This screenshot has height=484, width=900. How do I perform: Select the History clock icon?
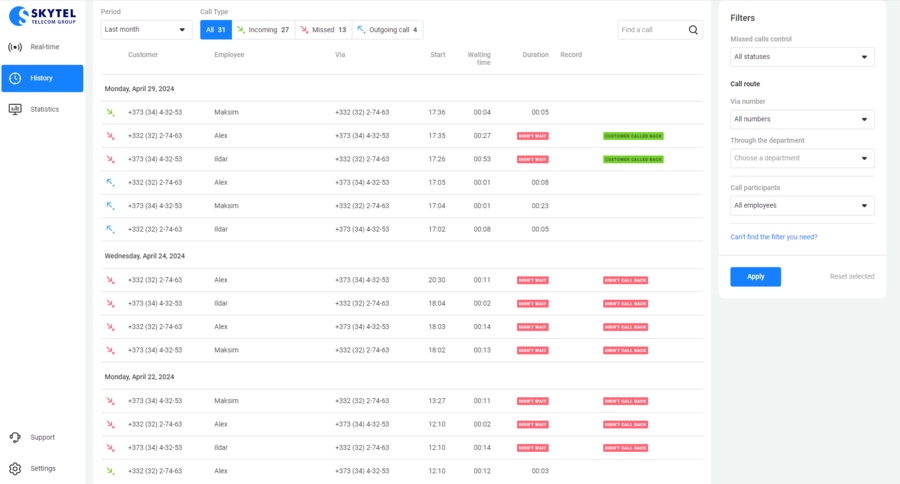click(16, 78)
